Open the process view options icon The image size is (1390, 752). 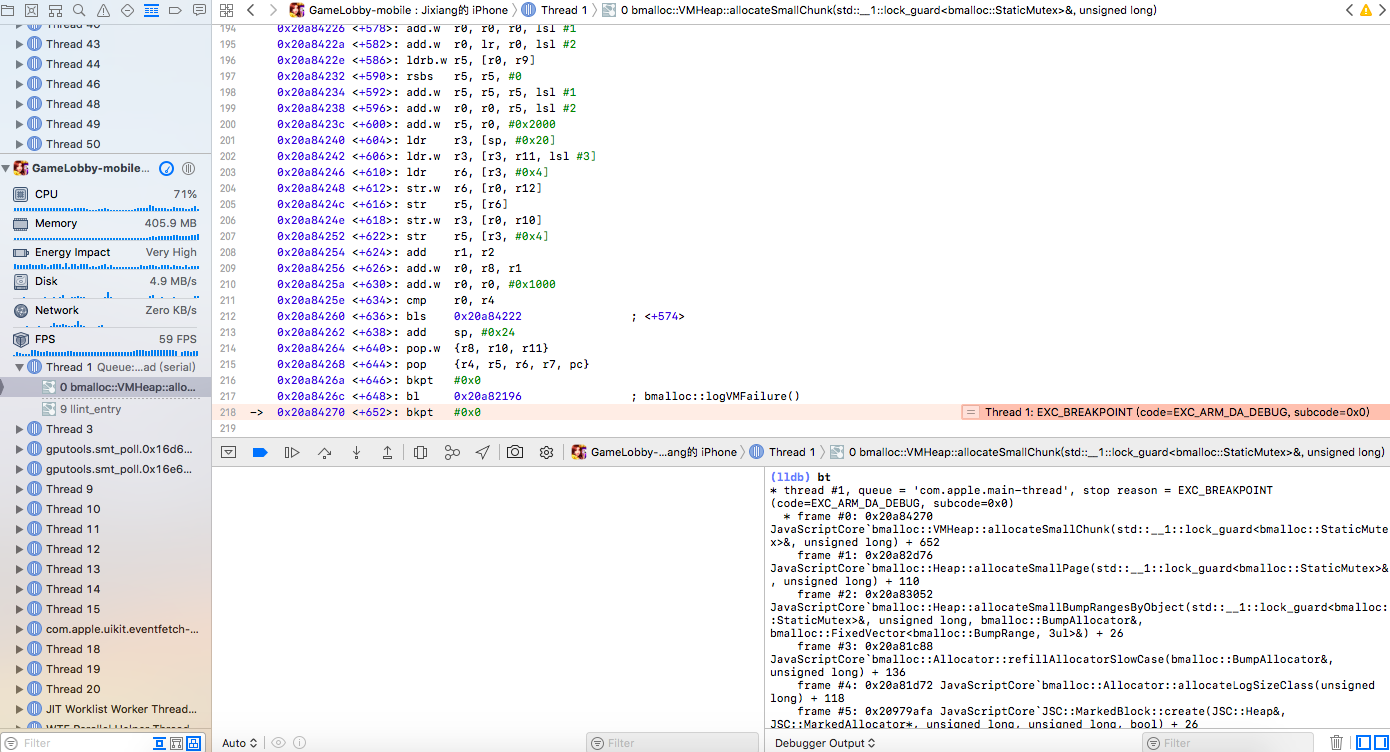(168, 168)
